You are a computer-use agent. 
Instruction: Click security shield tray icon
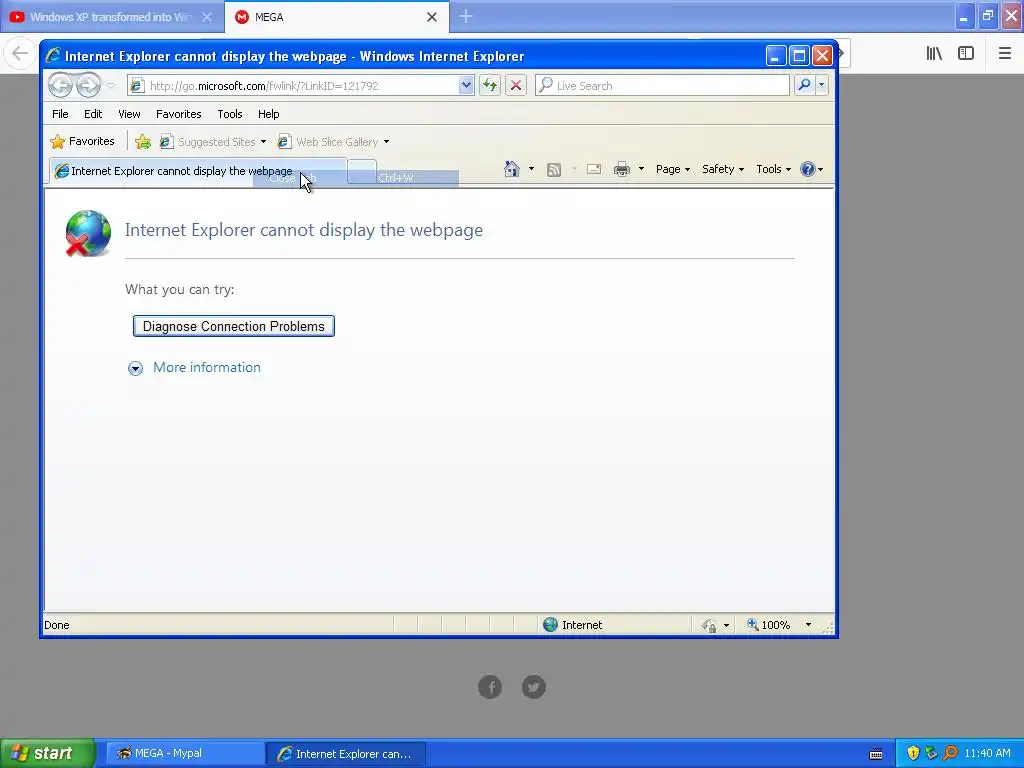click(913, 753)
